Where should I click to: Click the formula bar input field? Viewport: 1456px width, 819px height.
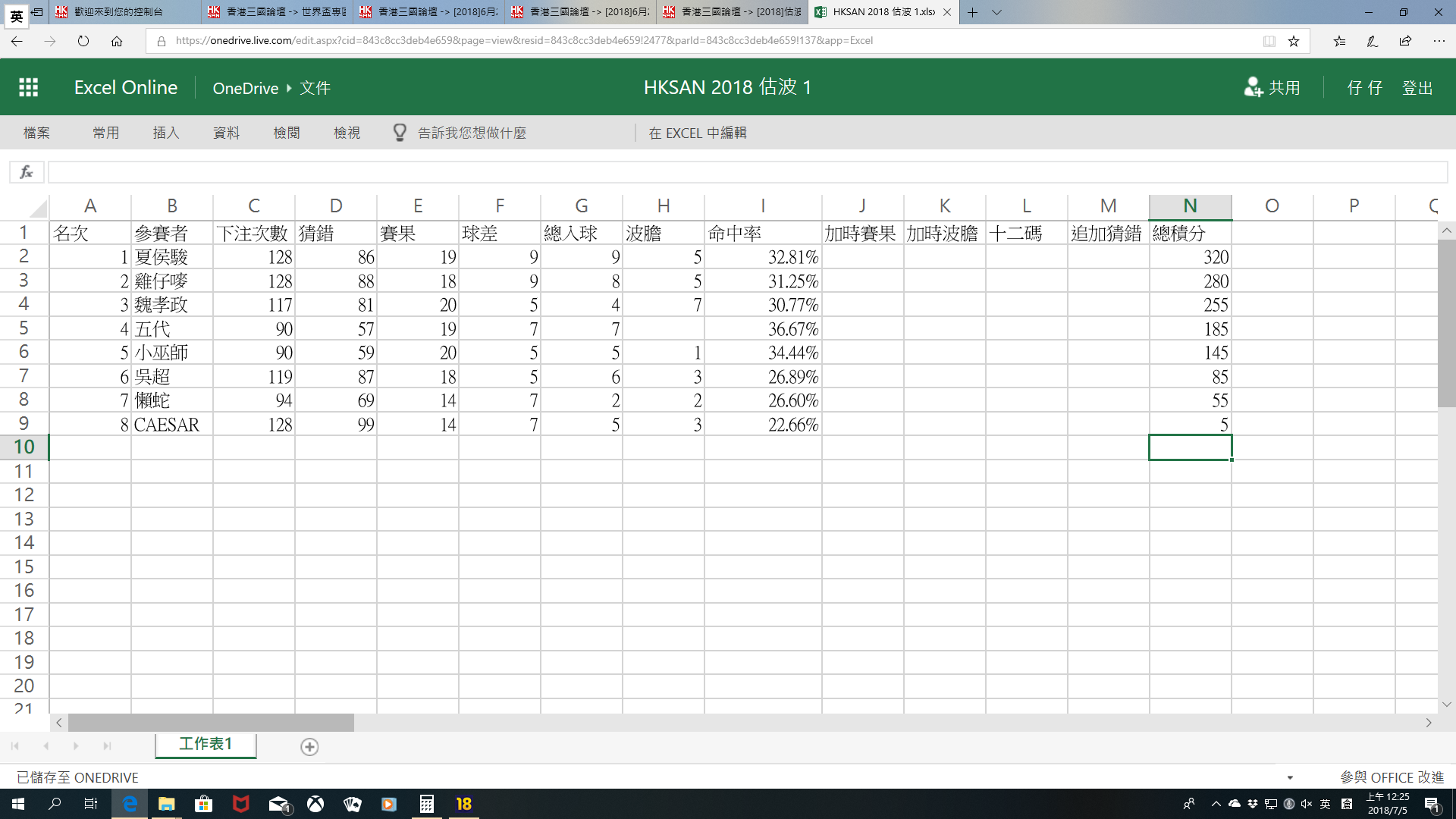743,172
